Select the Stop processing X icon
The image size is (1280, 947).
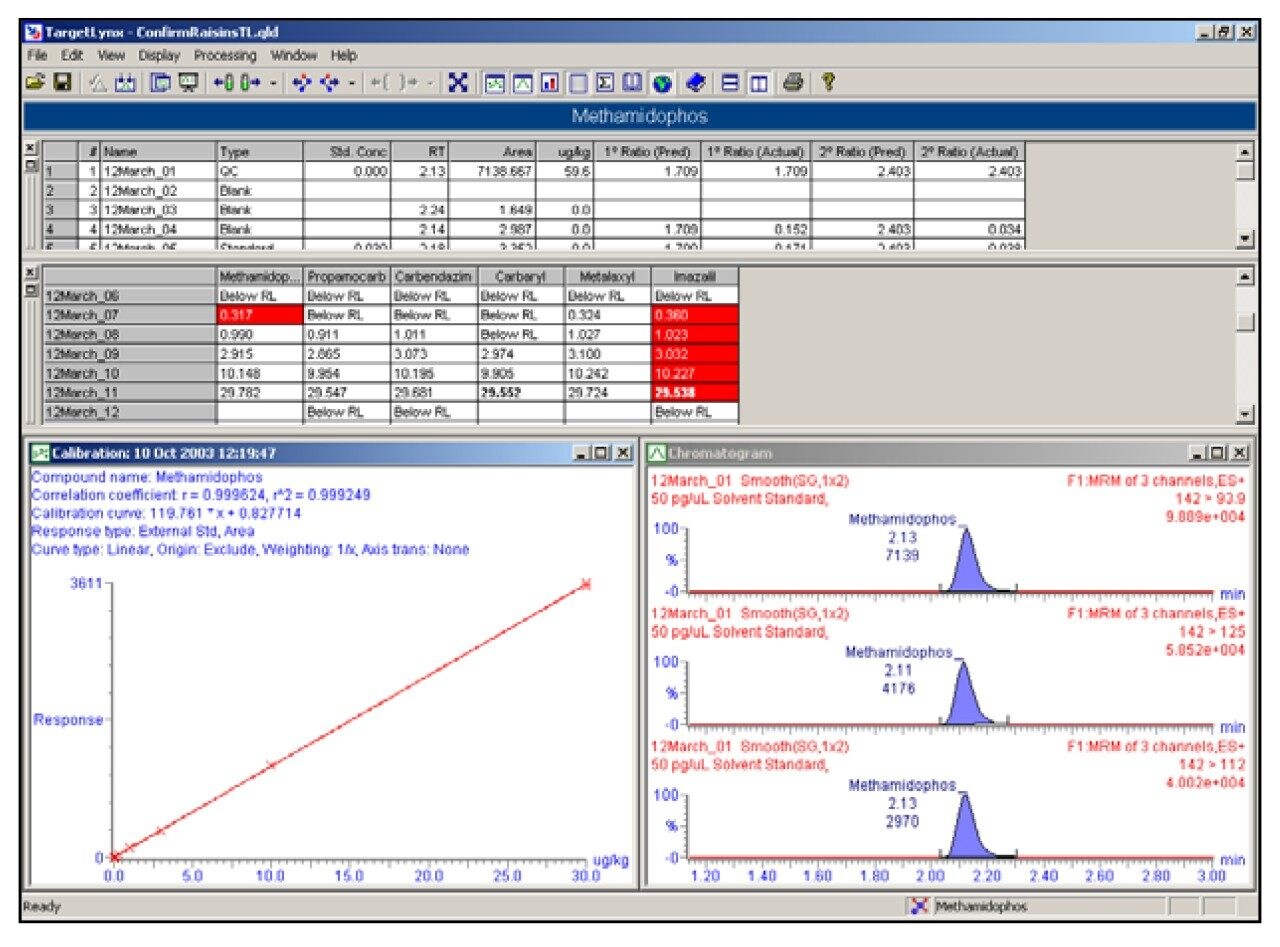tap(459, 83)
